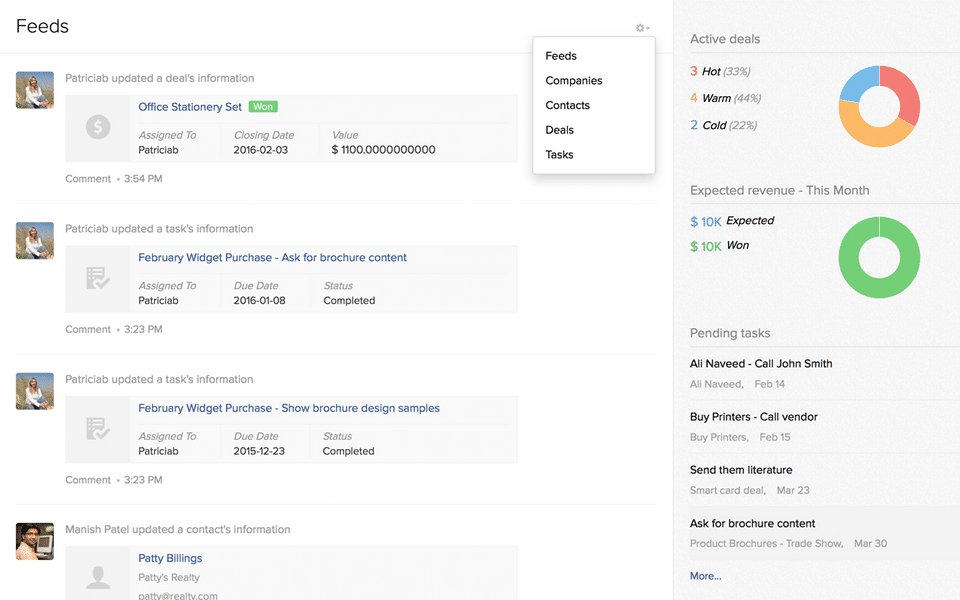Click the green Expected revenue donut chart
Screen dimensions: 960x600
879,281
